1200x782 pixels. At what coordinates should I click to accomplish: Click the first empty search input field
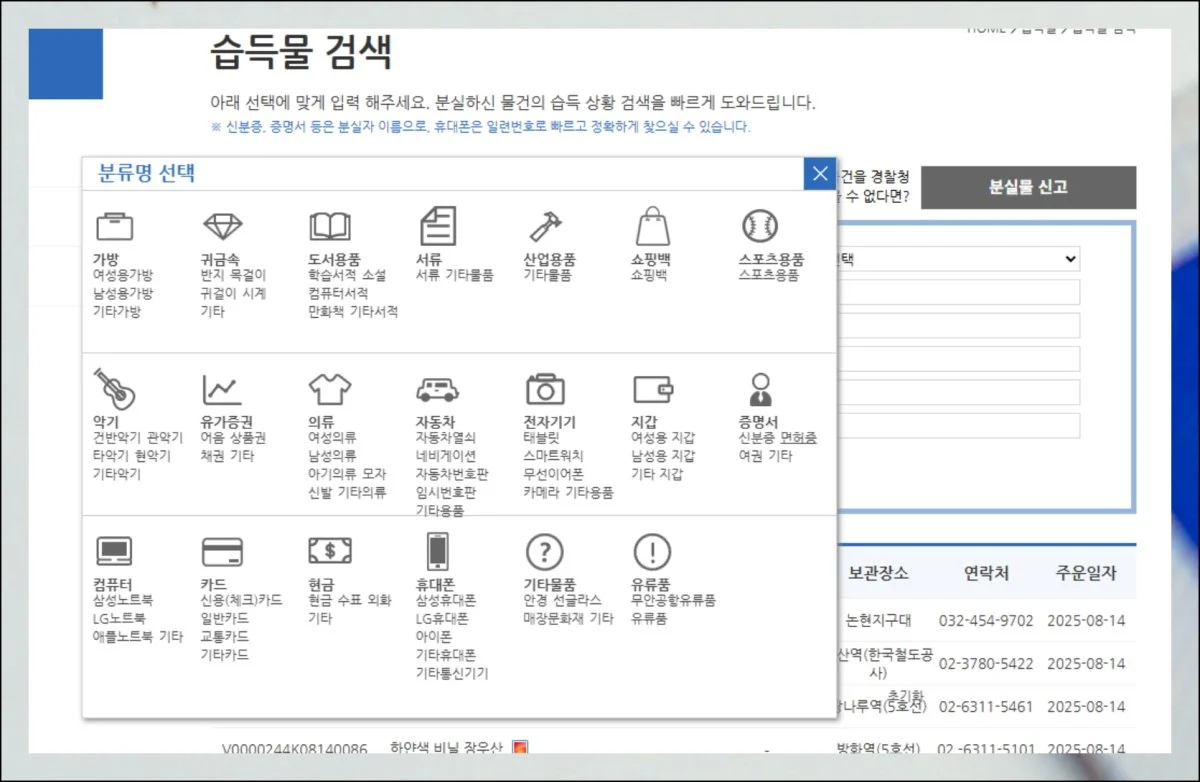coord(957,292)
